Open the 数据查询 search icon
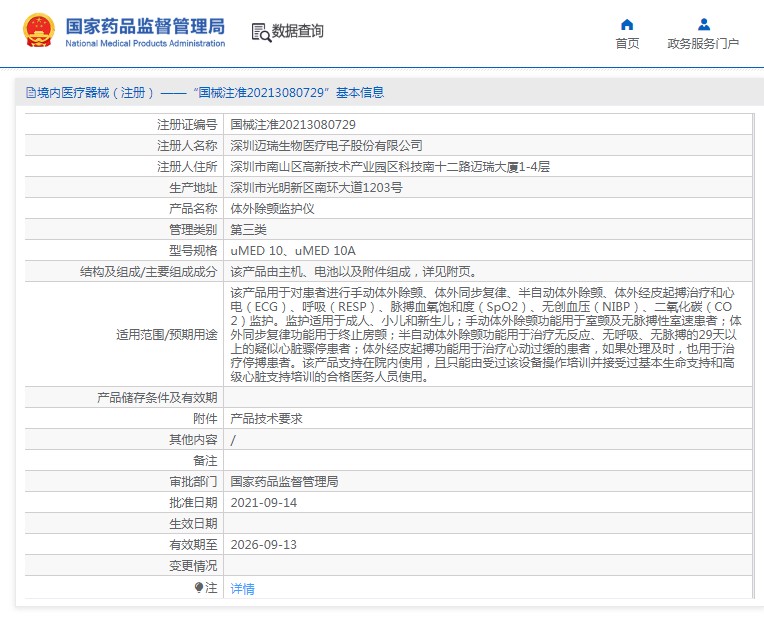764x619 pixels. 261,33
